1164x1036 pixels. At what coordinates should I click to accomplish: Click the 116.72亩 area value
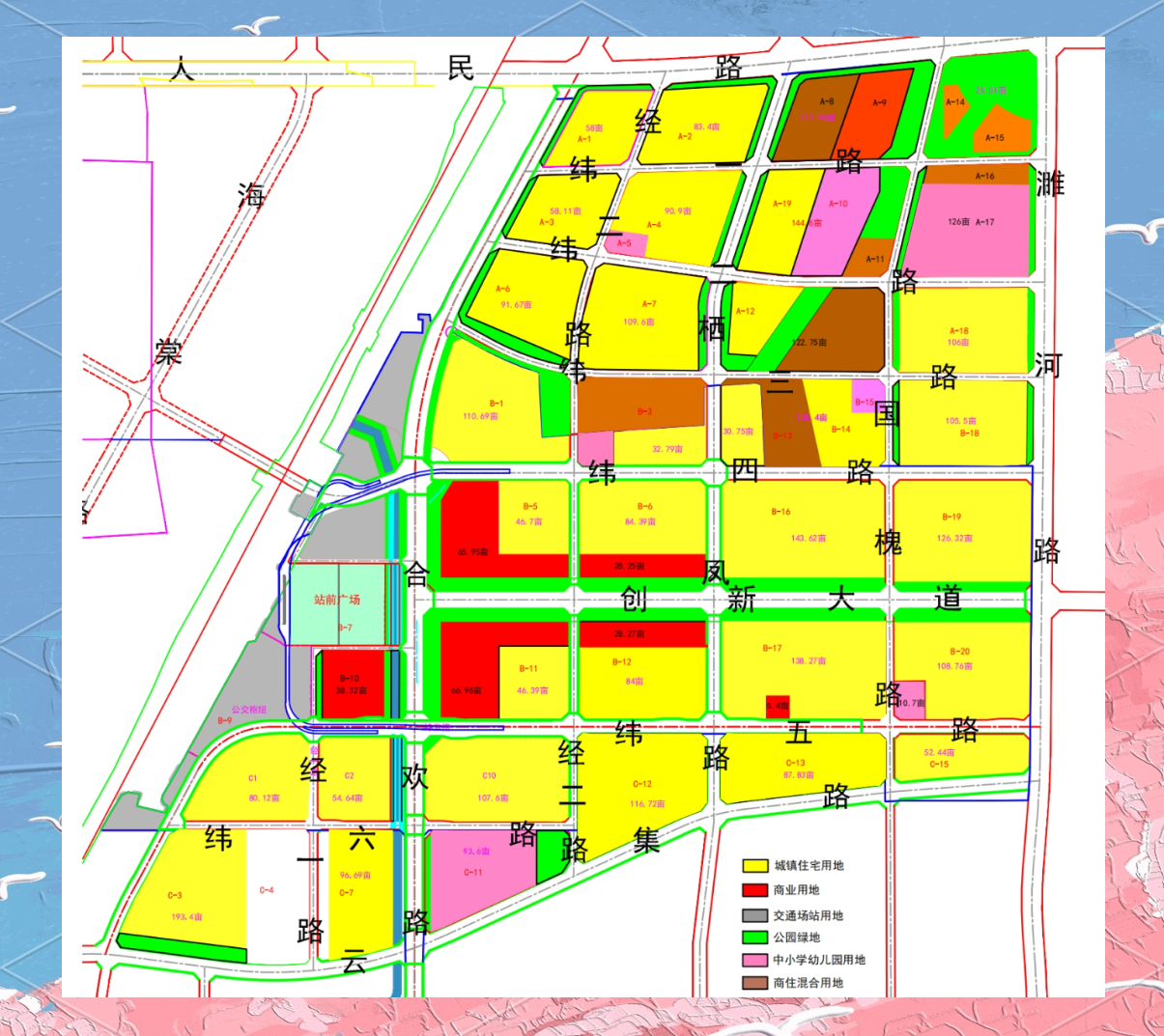(647, 804)
